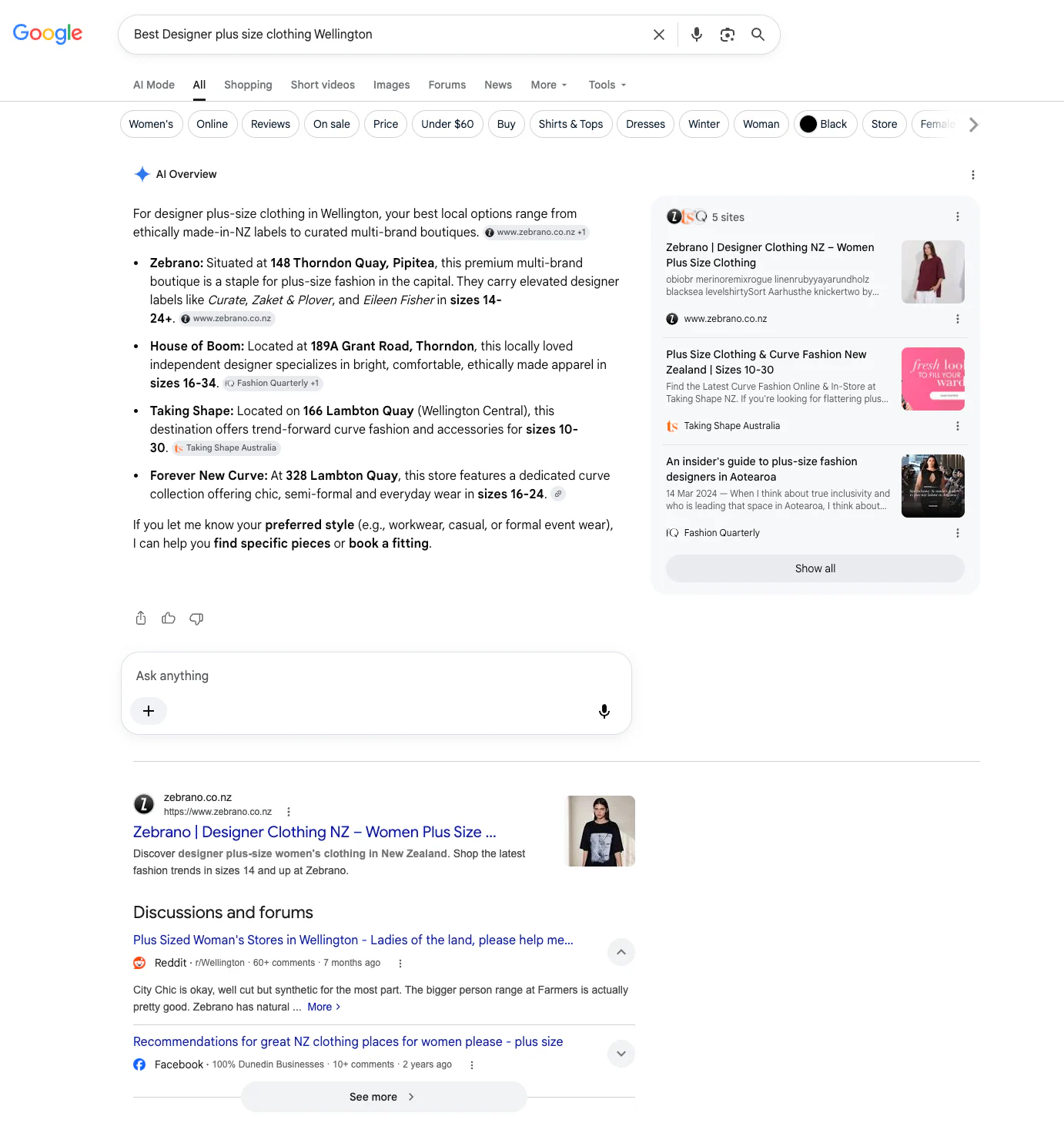Click stacked source favicons beside 5 sites
This screenshot has height=1123, width=1064.
pyautogui.click(x=687, y=217)
